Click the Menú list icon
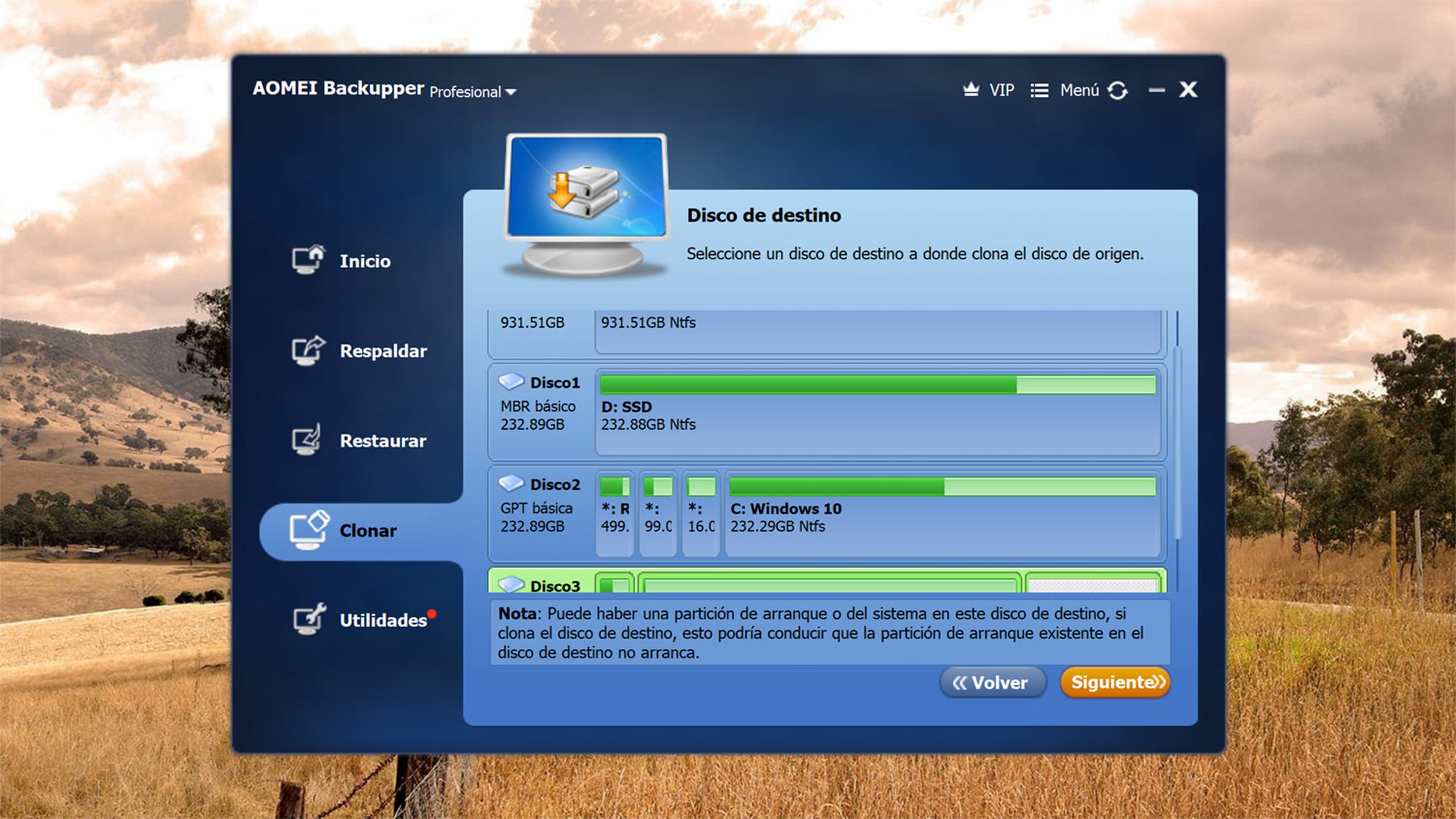 coord(1039,90)
